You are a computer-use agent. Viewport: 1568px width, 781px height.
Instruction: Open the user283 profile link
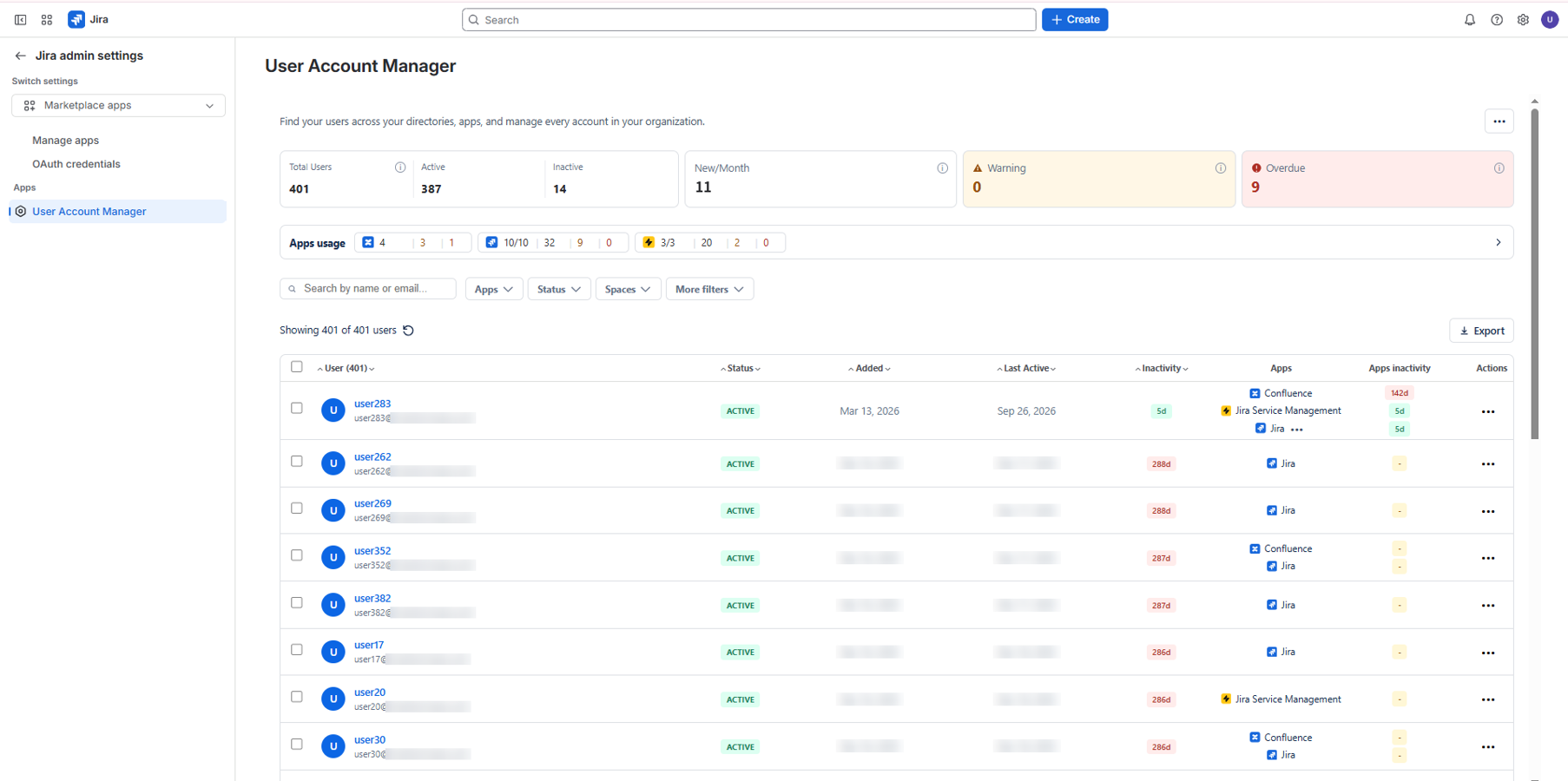(x=372, y=404)
